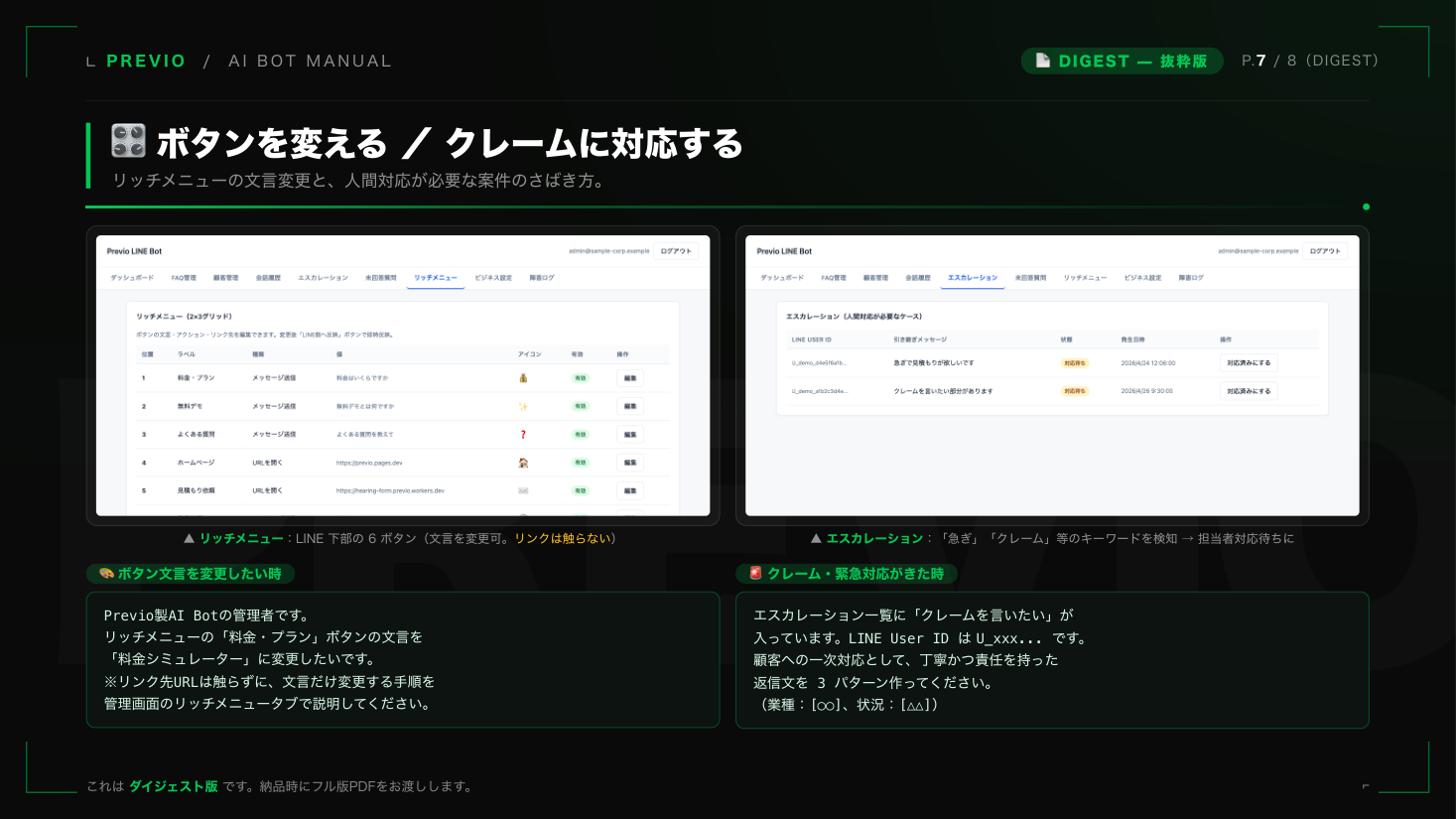Viewport: 1456px width, 819px height.
Task: Open ビジネス設定 tab in the rich menu window
Action: (x=493, y=278)
